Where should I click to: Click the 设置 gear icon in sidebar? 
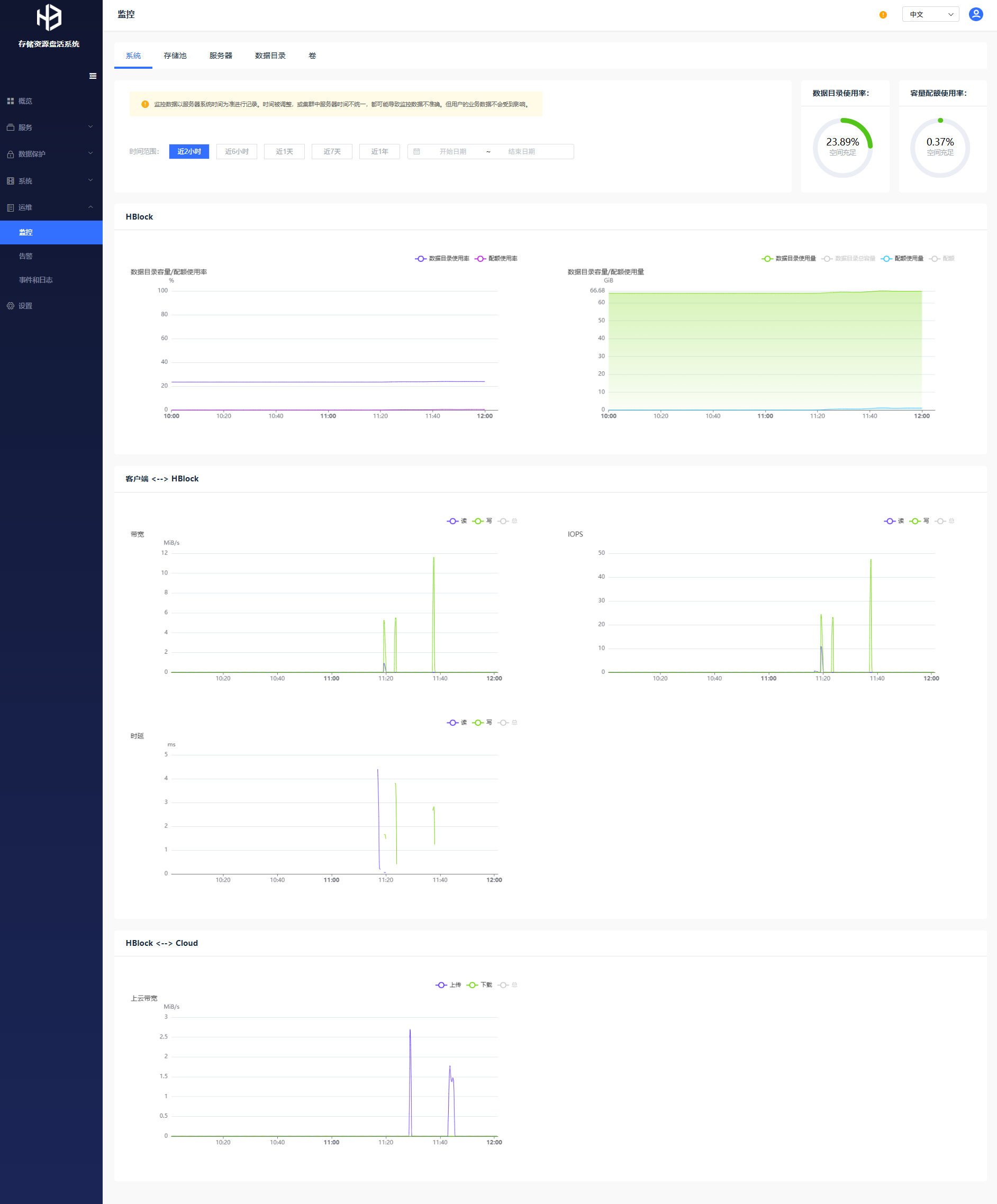coord(11,306)
